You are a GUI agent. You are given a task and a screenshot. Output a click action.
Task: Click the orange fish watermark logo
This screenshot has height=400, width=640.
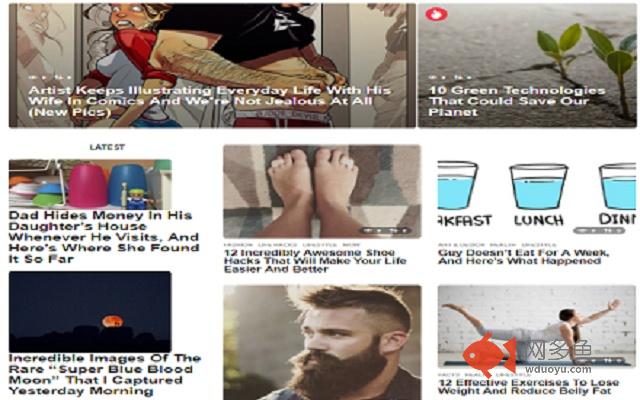(x=489, y=353)
